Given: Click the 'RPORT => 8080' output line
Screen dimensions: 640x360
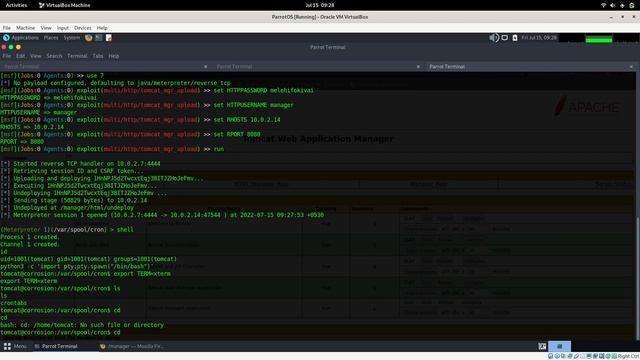Looking at the screenshot, I should click(22, 142).
